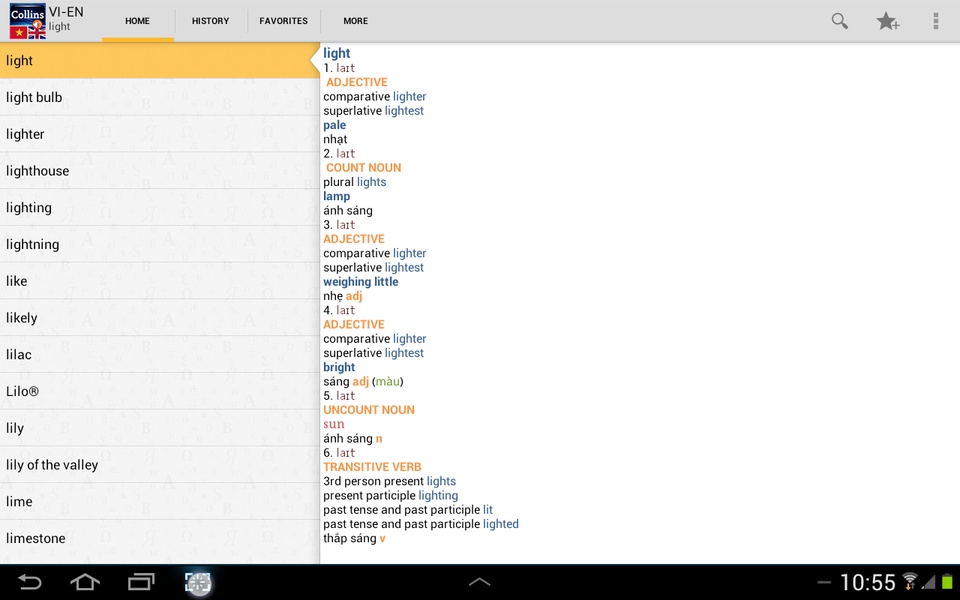This screenshot has width=960, height=600.
Task: Select 'lily of the valley' entry
Action: pyautogui.click(x=159, y=465)
